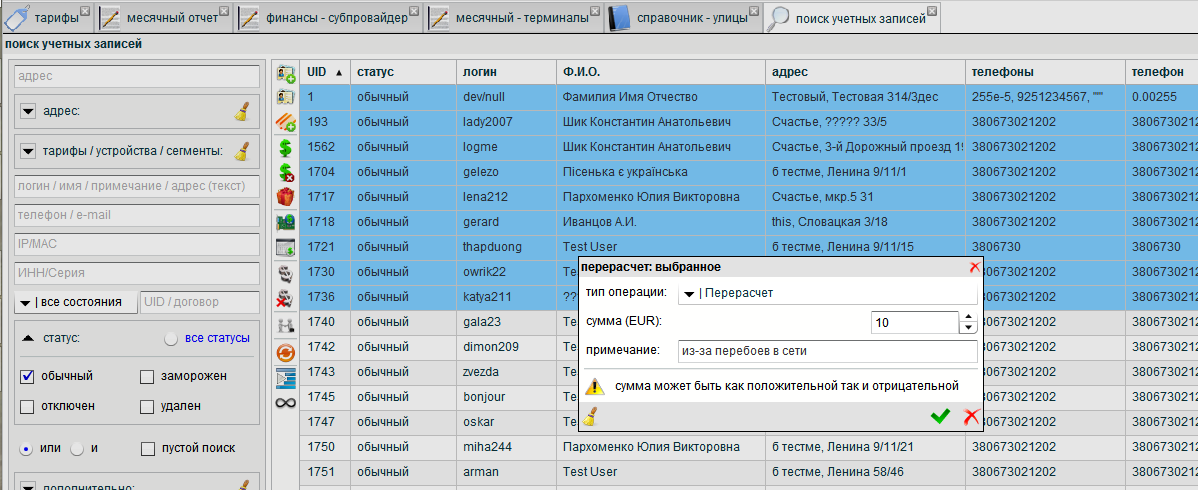Open the 'все состояния' dropdown
This screenshot has width=1198, height=490.
[x=24, y=302]
